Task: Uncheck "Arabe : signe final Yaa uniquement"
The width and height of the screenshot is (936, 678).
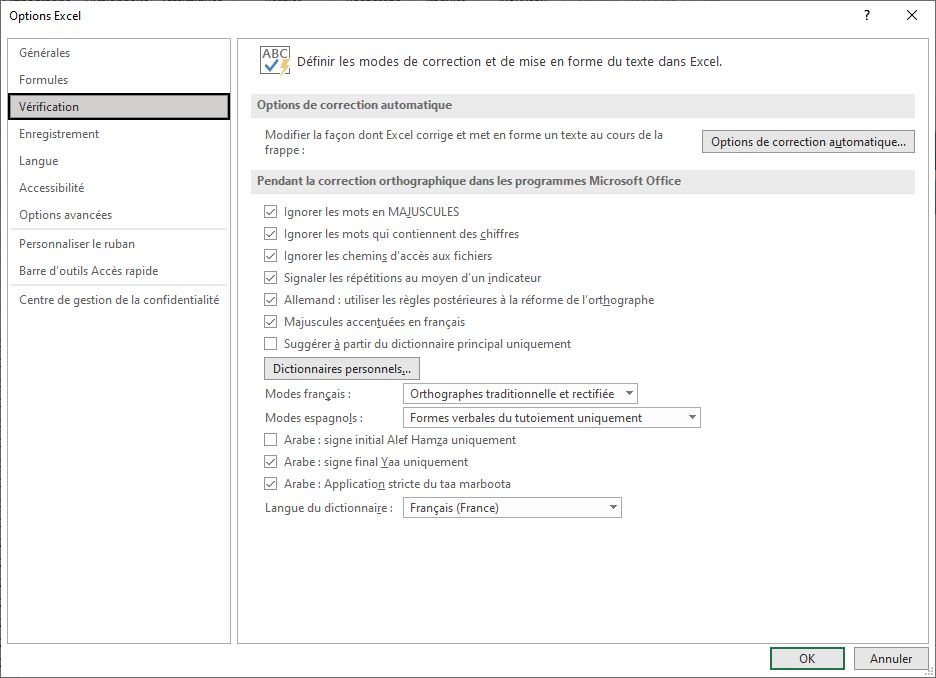Action: (271, 461)
